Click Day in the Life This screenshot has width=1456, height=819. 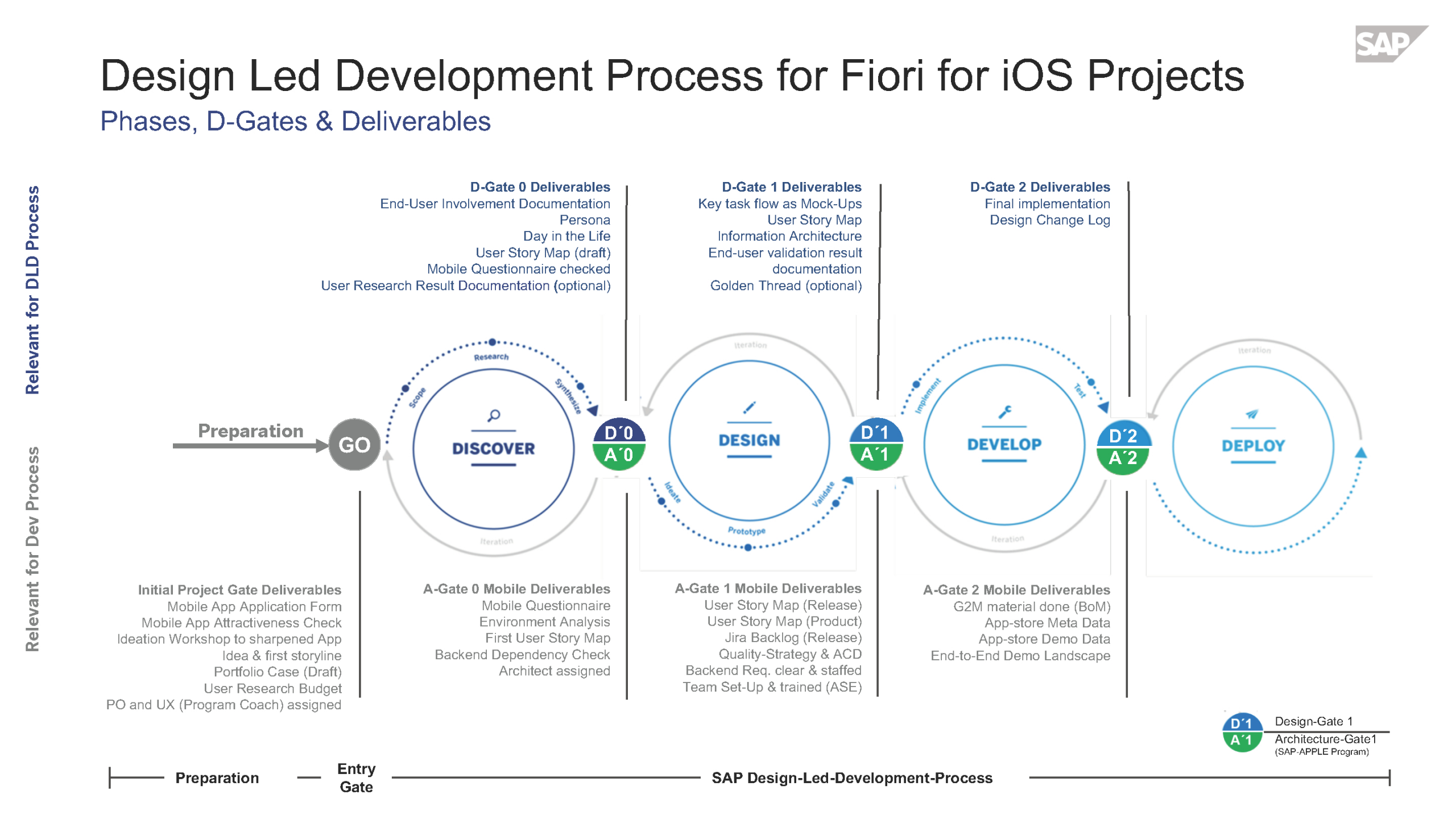coord(566,236)
